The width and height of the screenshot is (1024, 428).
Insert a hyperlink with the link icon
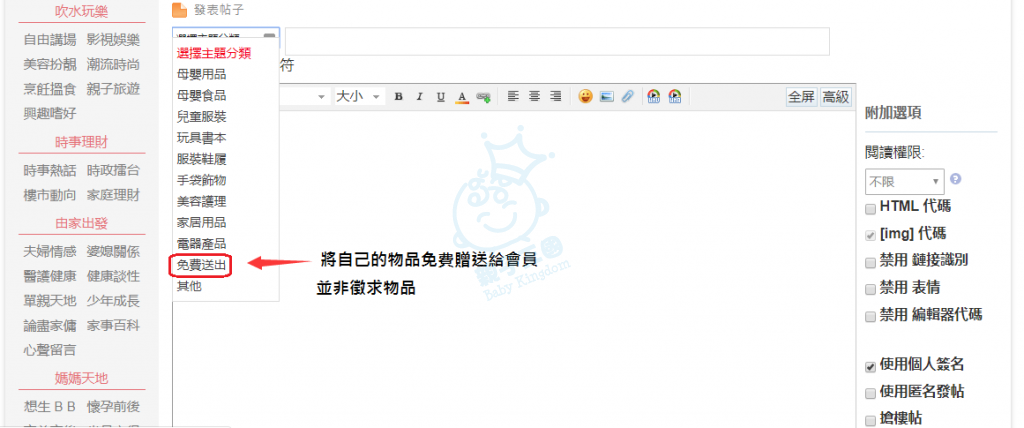[483, 97]
